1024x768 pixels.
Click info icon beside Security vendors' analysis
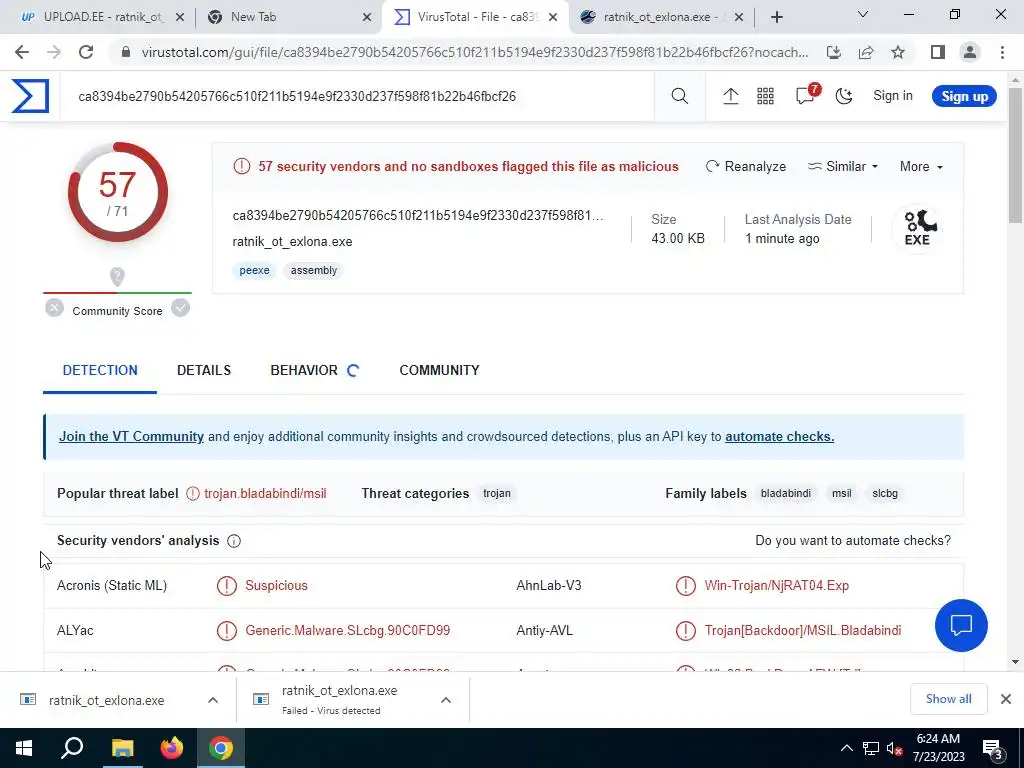(234, 541)
